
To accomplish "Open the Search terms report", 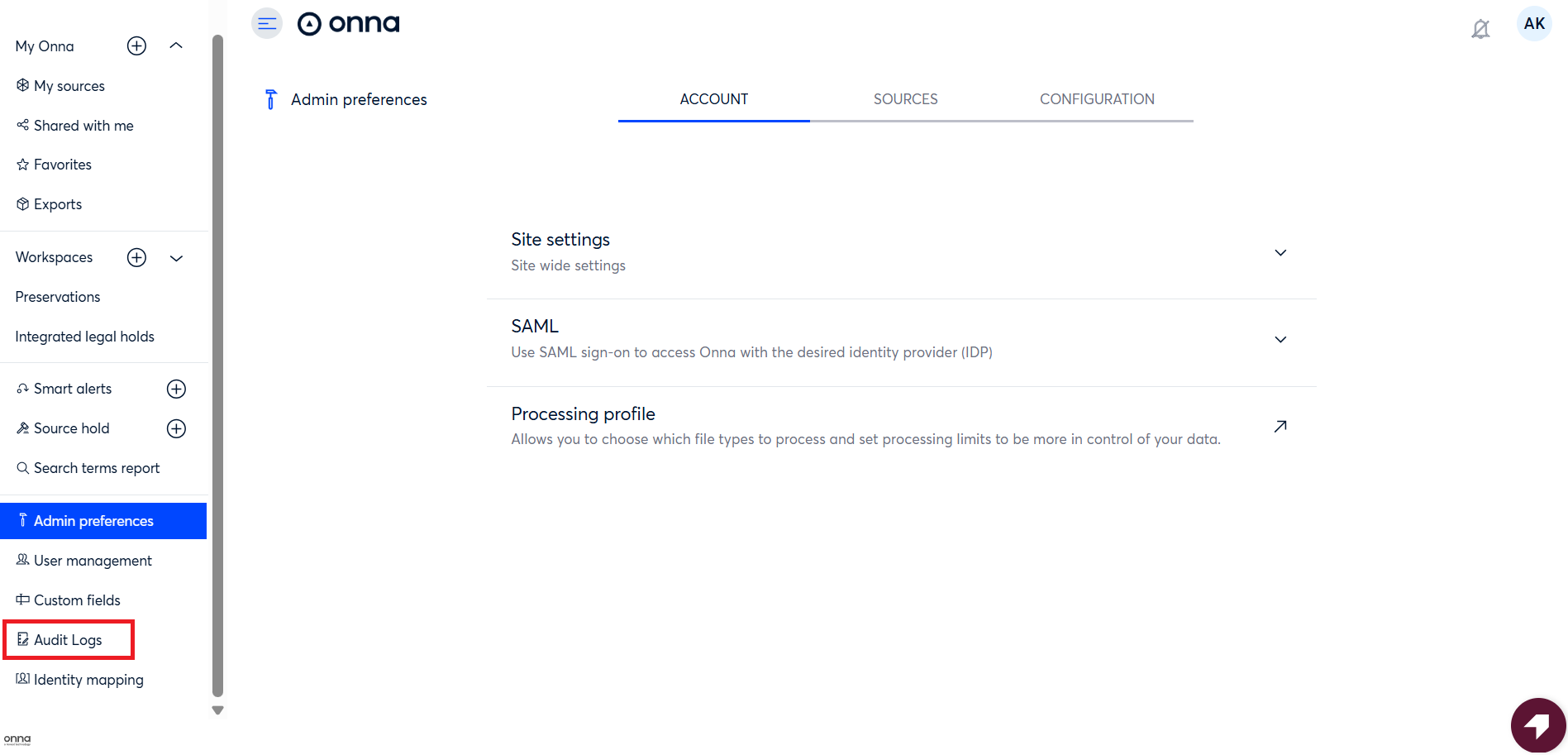I will click(97, 468).
